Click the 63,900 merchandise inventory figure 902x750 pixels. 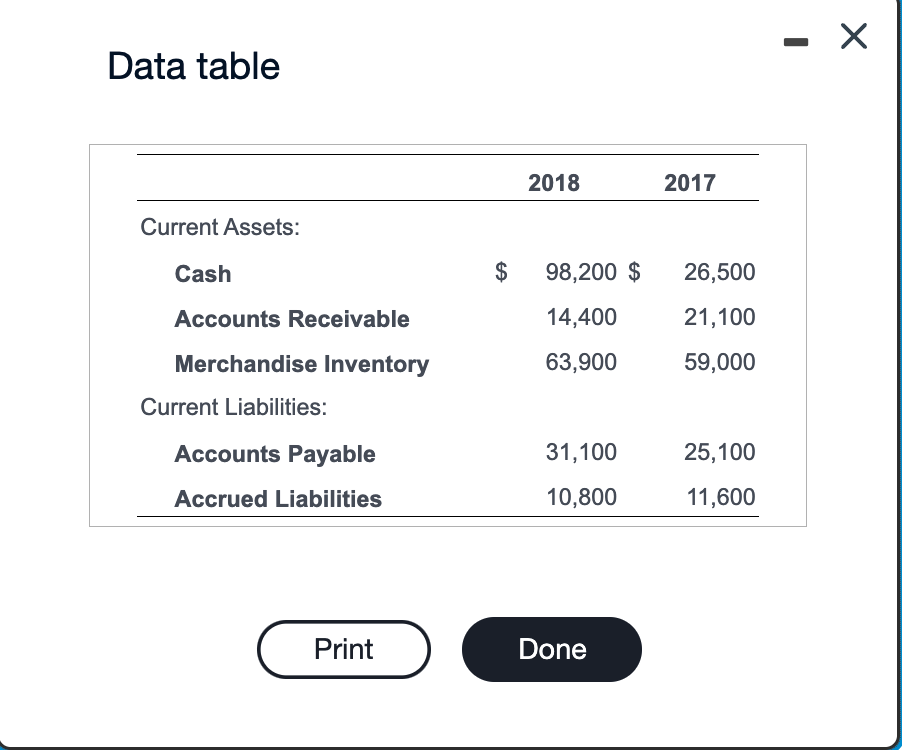(581, 362)
